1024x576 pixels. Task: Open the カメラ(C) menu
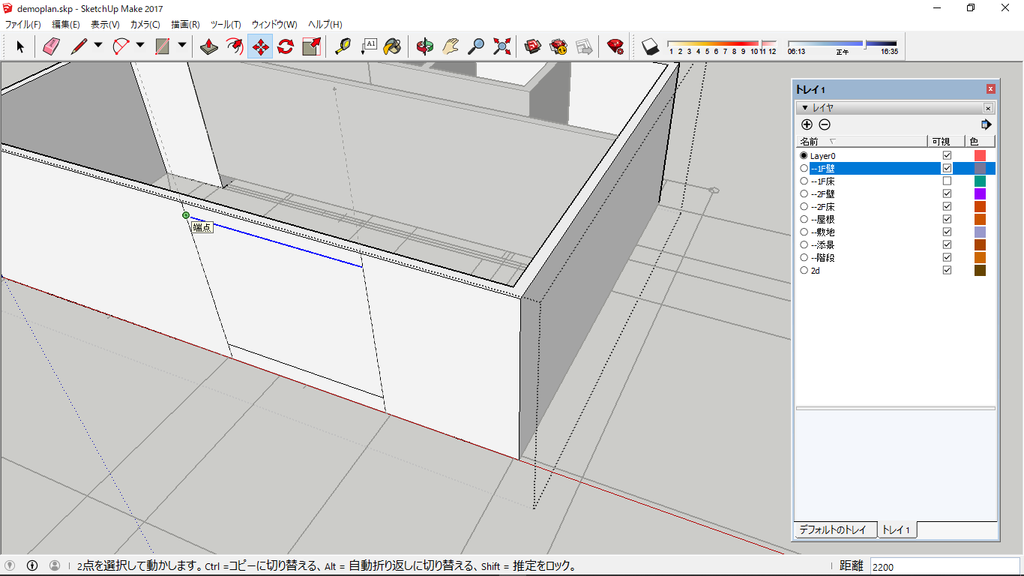tap(145, 24)
